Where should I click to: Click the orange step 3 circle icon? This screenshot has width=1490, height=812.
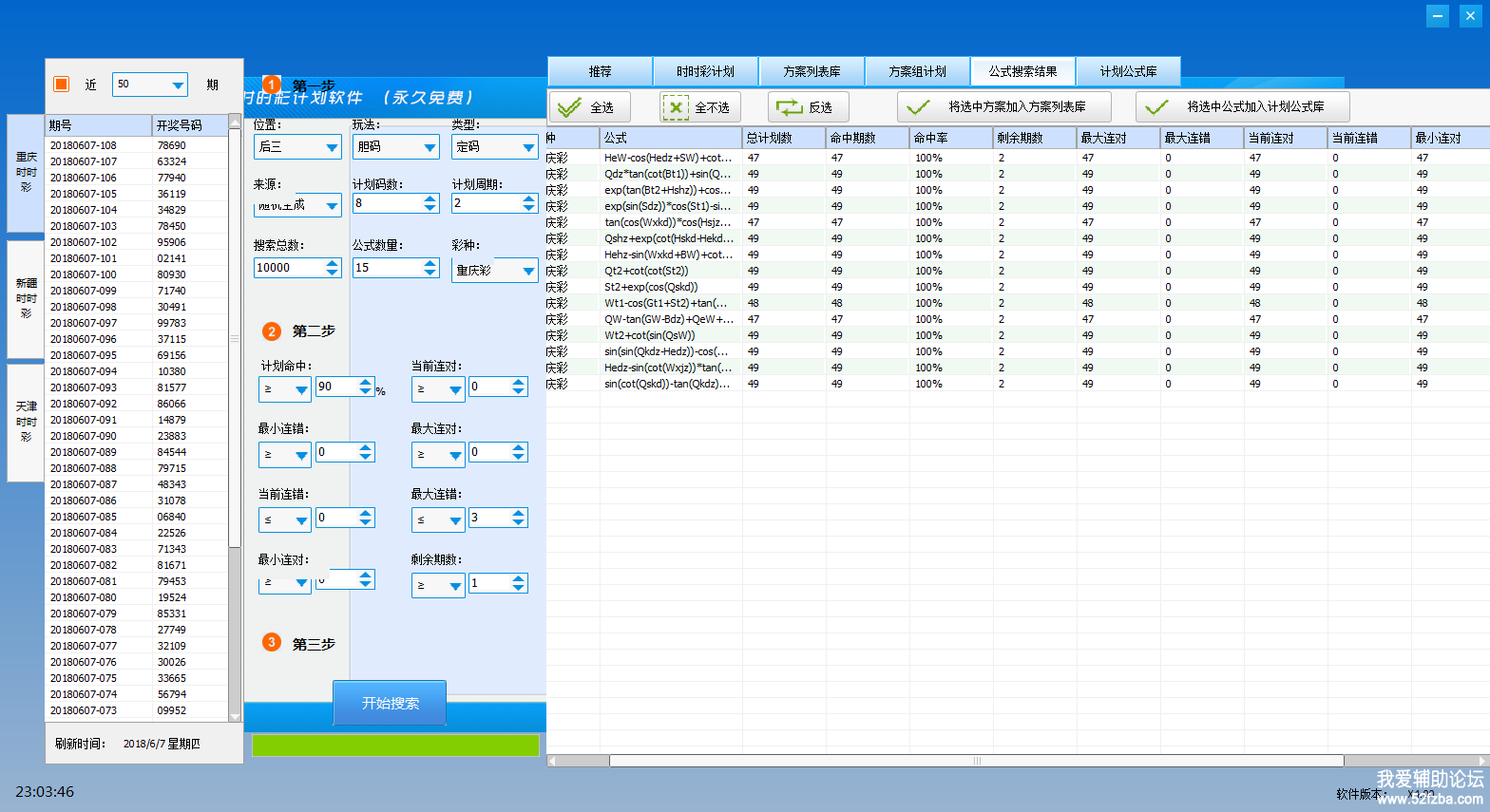(272, 643)
